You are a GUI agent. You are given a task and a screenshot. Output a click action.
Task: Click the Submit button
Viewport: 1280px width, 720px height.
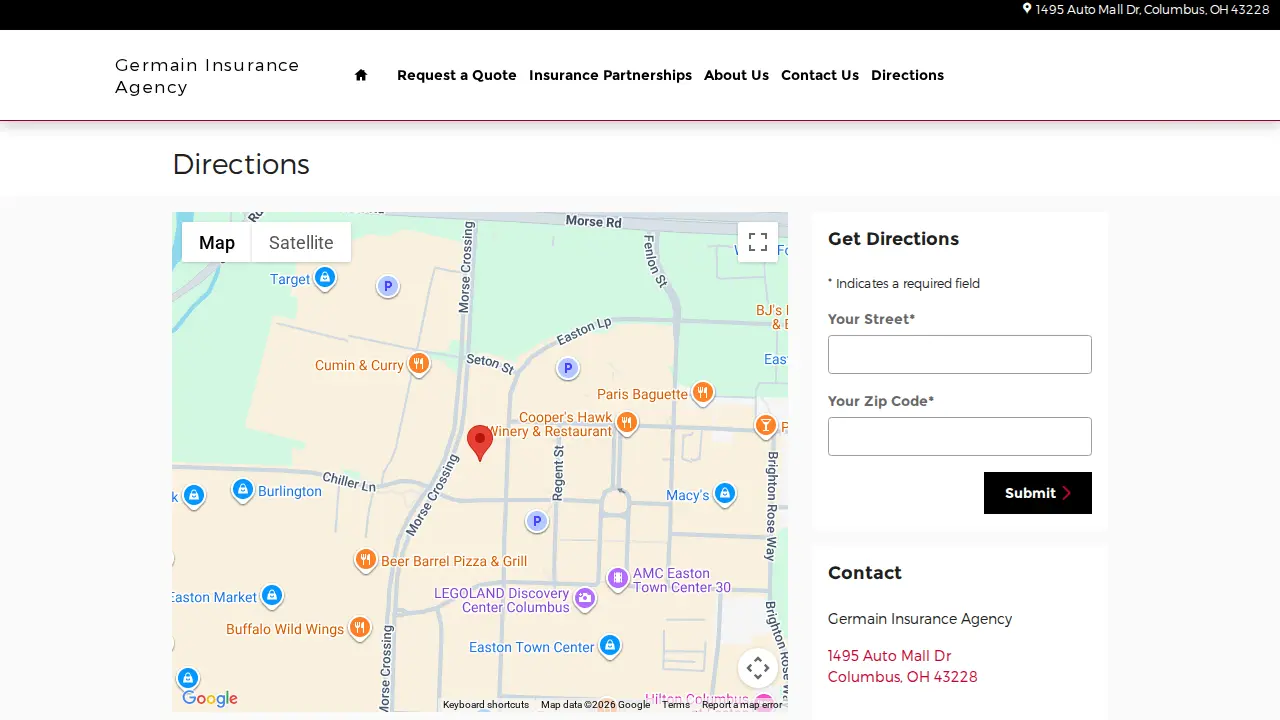tap(1038, 493)
